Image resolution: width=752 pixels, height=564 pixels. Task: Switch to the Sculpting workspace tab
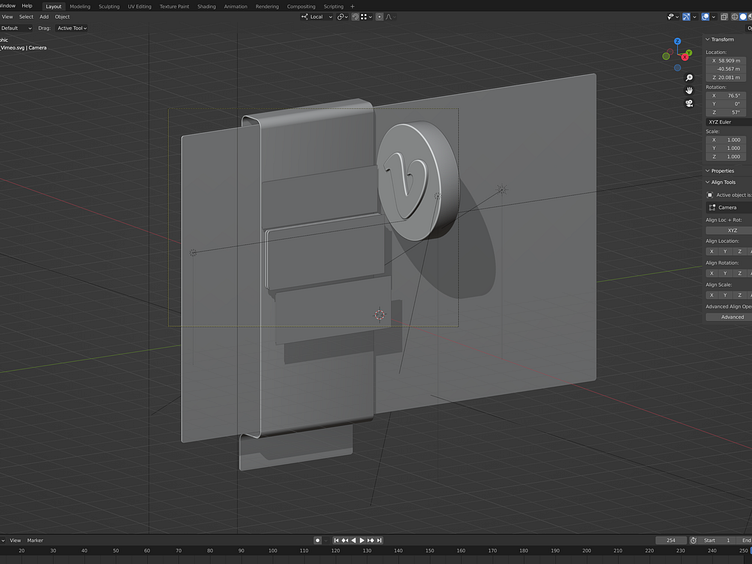pos(108,6)
